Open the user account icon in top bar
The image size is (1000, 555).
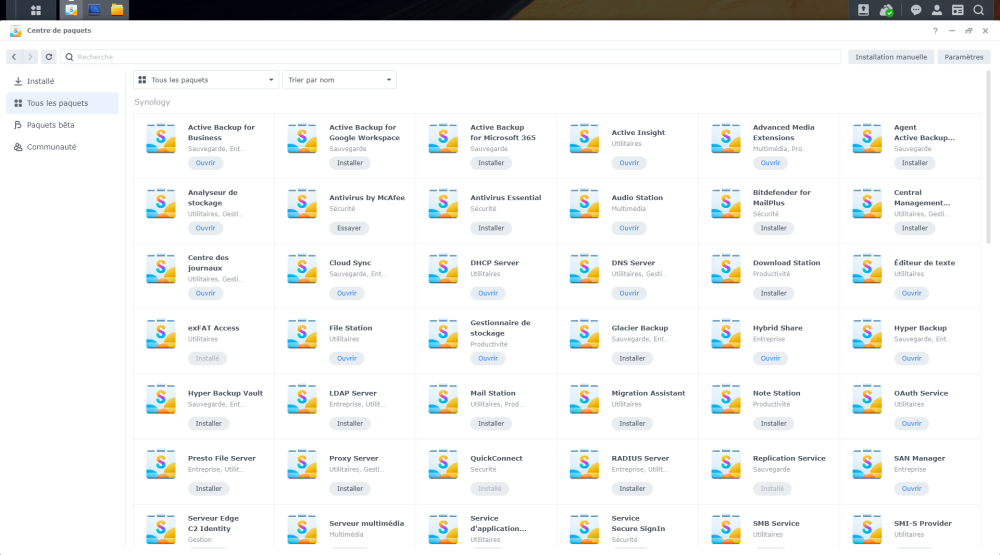[936, 10]
